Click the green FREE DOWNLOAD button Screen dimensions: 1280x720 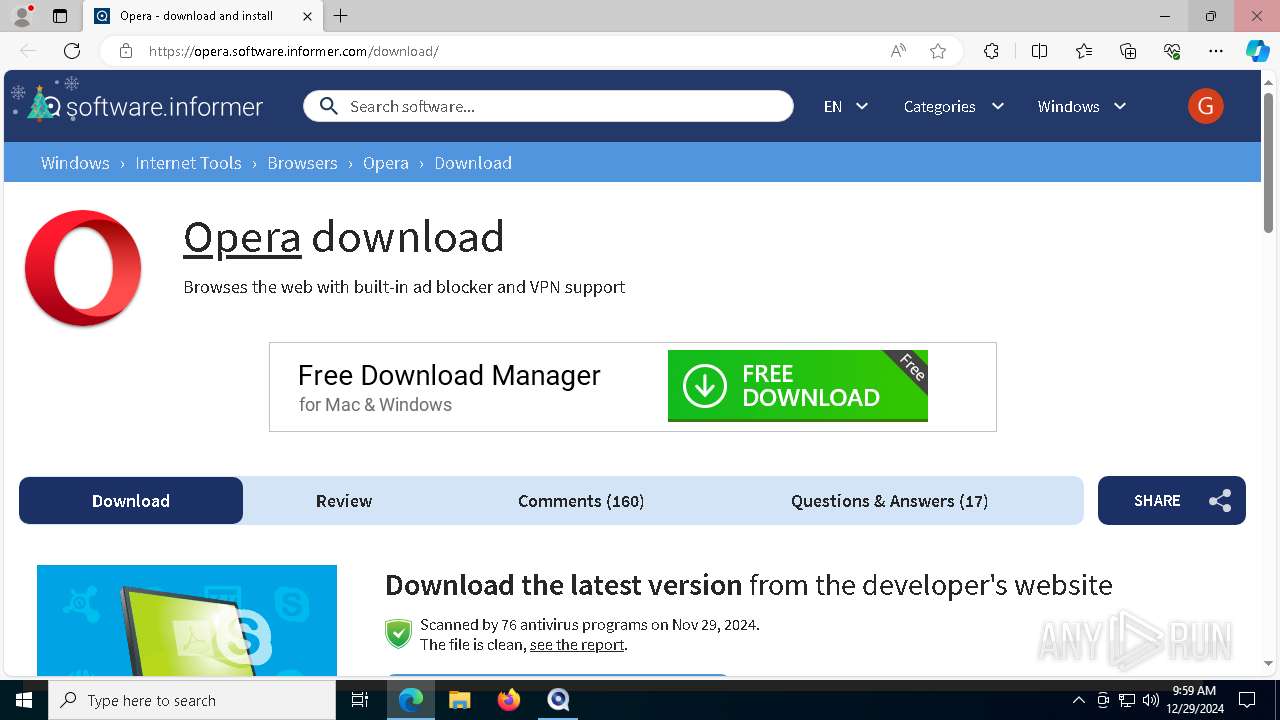797,386
